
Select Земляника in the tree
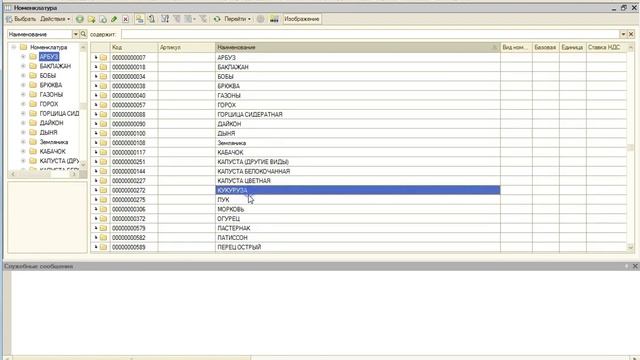tap(54, 142)
